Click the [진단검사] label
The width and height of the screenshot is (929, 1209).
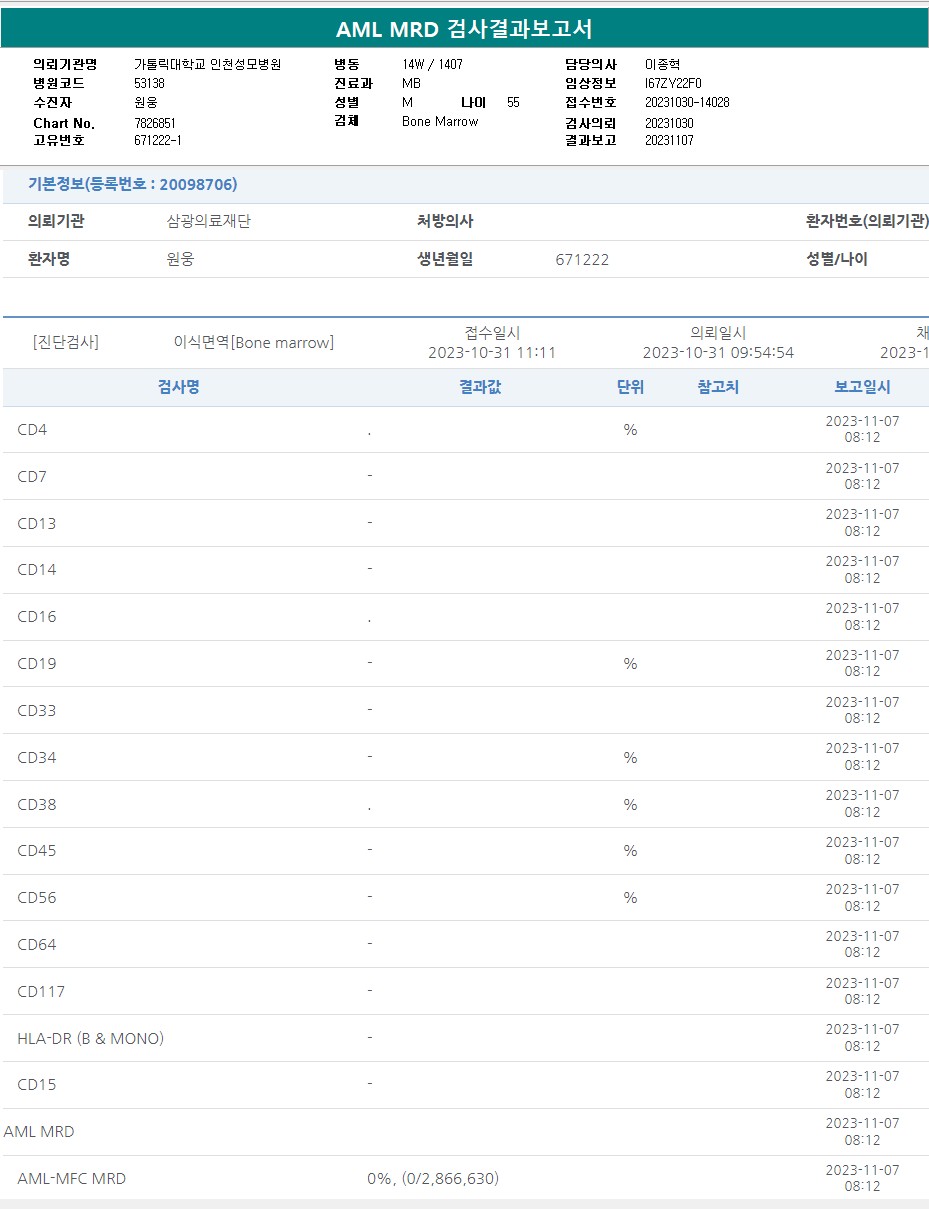[65, 342]
